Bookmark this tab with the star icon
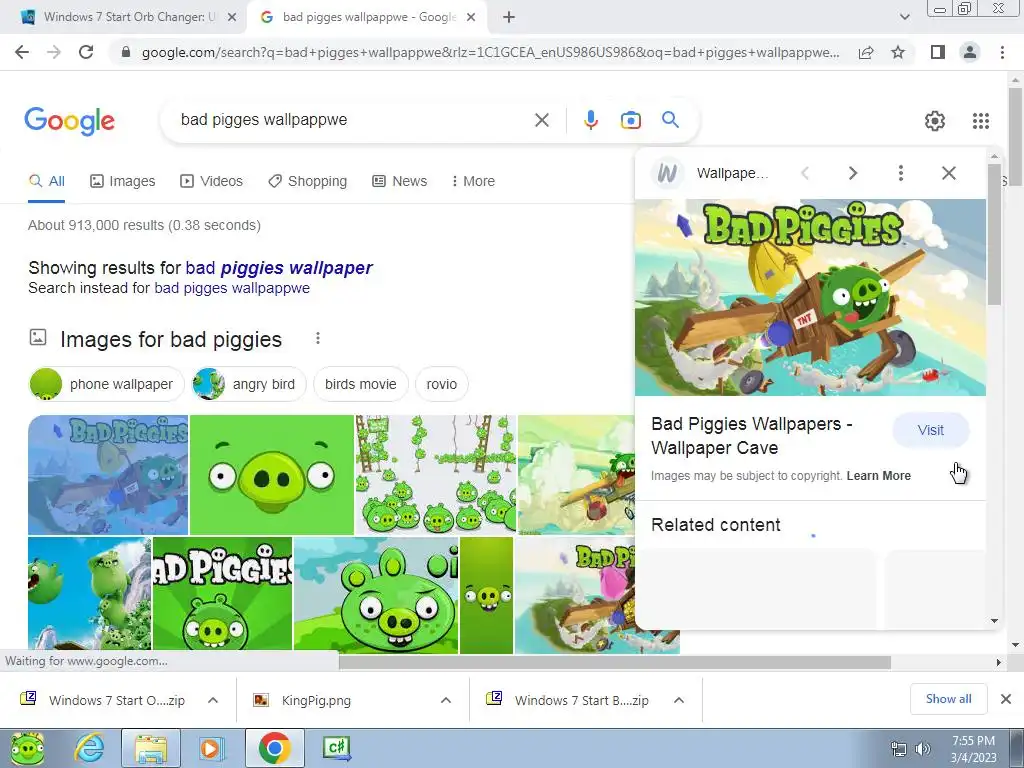Screen dimensions: 1024x768 tap(898, 52)
